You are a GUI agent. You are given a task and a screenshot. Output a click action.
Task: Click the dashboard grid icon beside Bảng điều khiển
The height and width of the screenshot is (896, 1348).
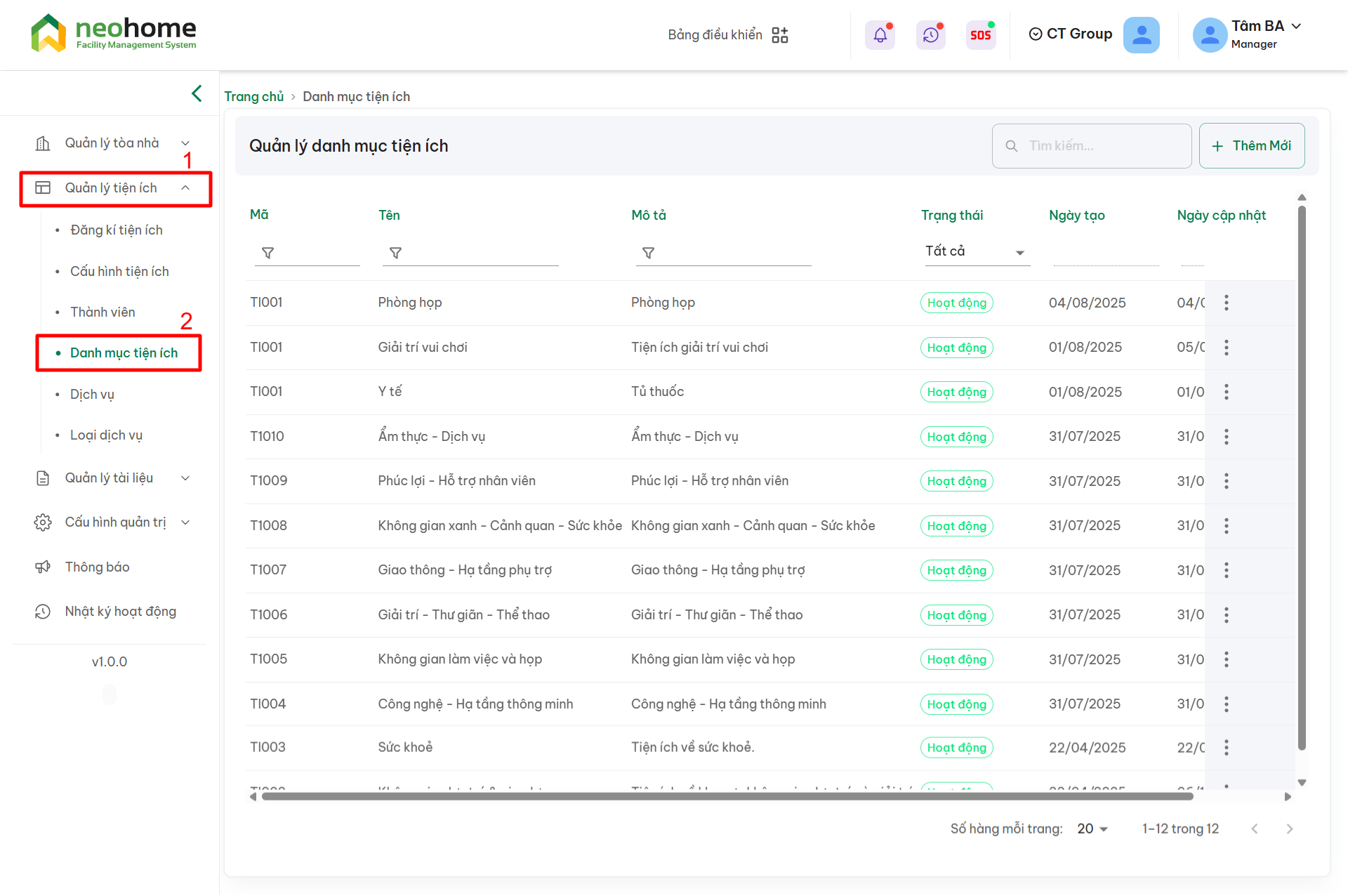(779, 35)
